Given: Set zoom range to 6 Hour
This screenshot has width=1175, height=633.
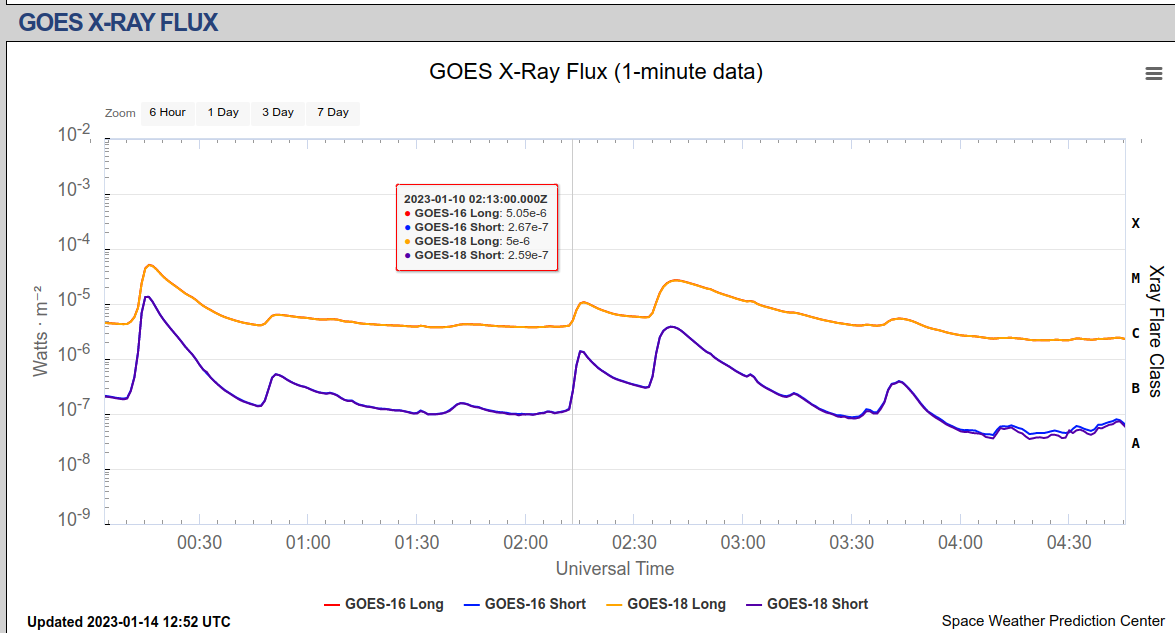Looking at the screenshot, I should tap(167, 113).
